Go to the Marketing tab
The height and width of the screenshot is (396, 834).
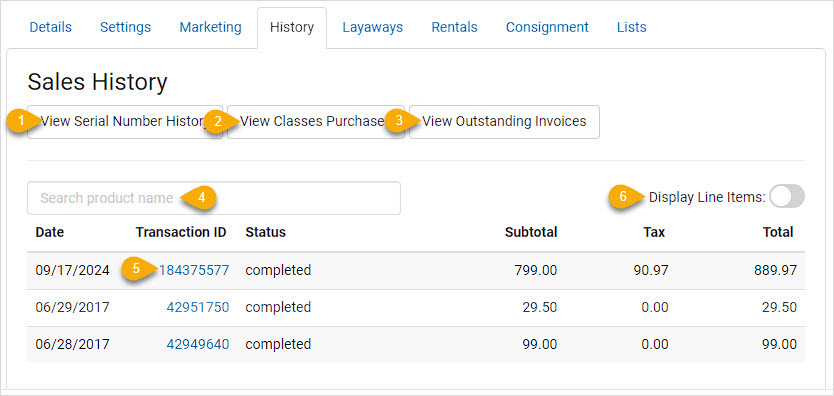click(x=211, y=27)
